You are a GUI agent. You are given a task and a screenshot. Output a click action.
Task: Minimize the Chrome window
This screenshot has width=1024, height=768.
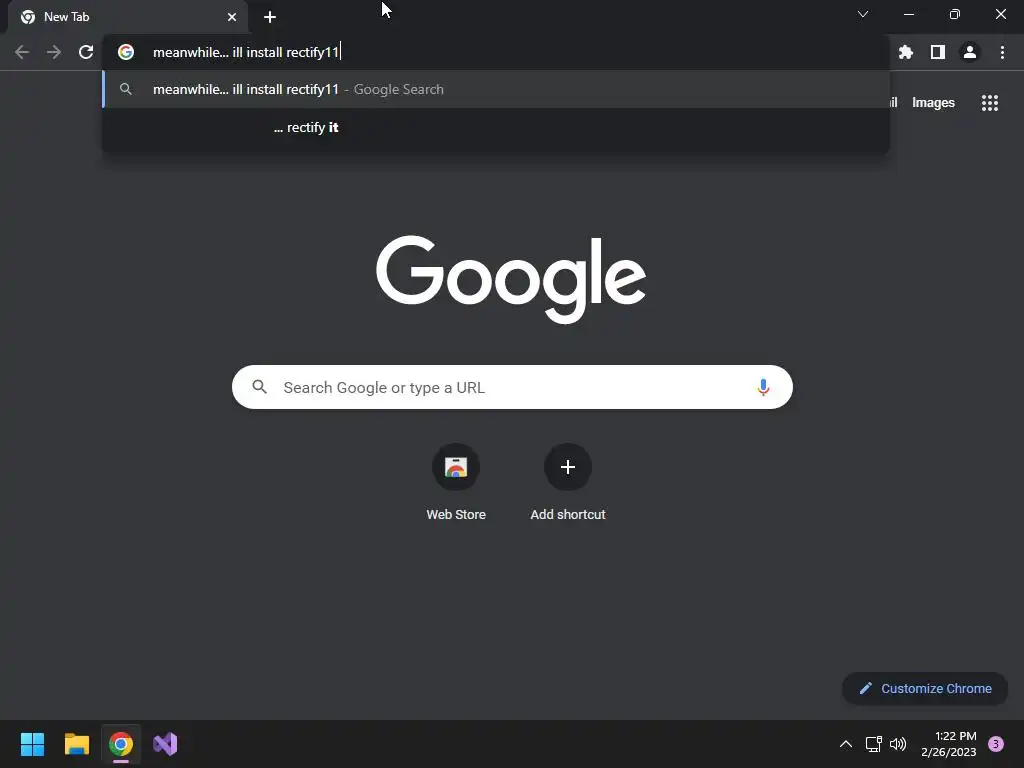[909, 14]
